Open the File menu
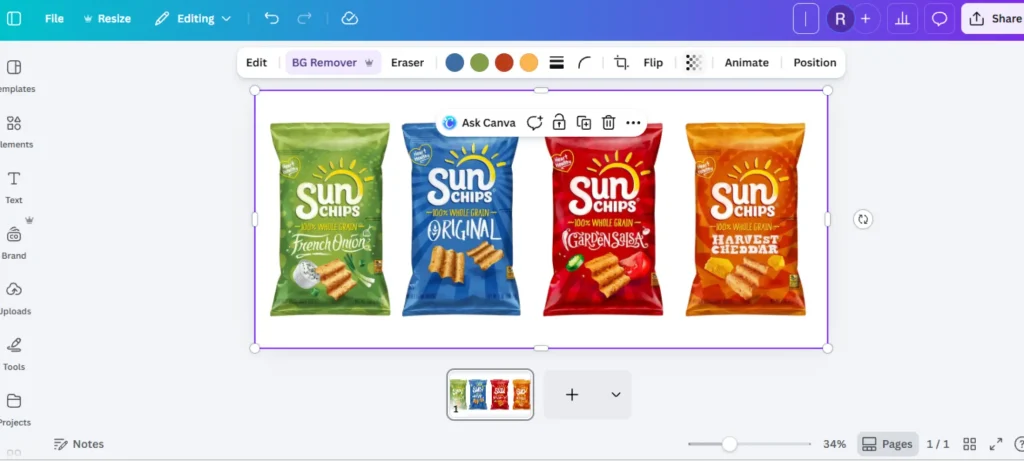1024x461 pixels. pyautogui.click(x=54, y=19)
